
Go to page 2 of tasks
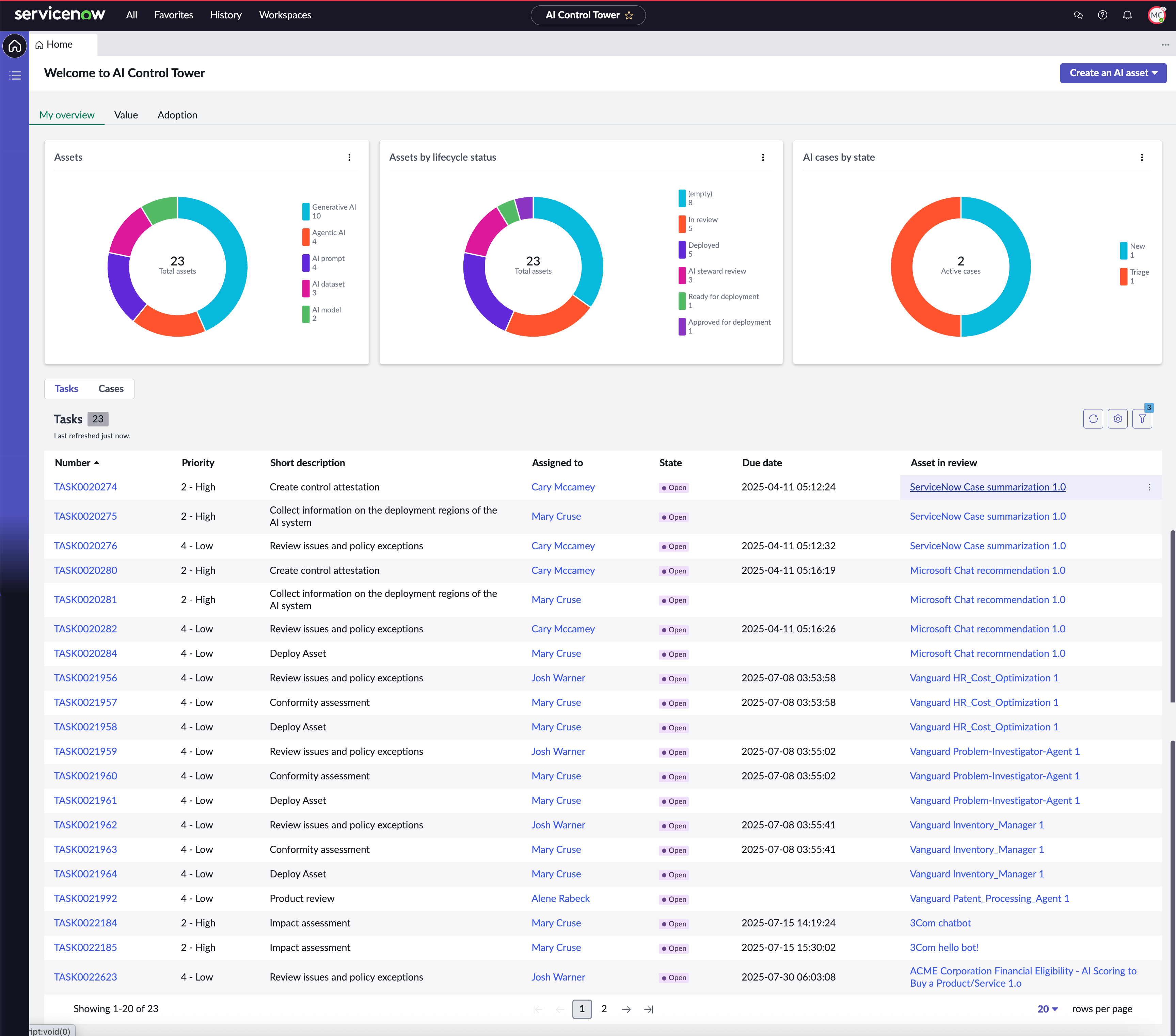click(x=604, y=1009)
